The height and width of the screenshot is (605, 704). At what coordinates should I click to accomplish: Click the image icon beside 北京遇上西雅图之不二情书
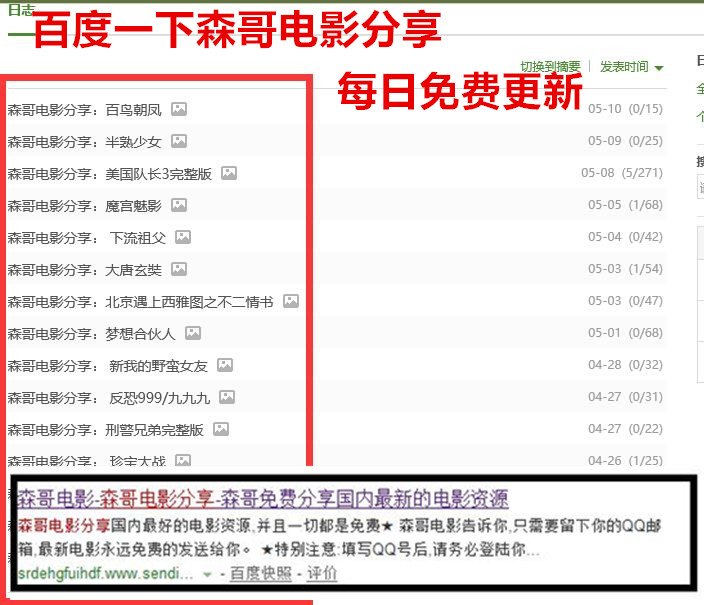pos(291,301)
